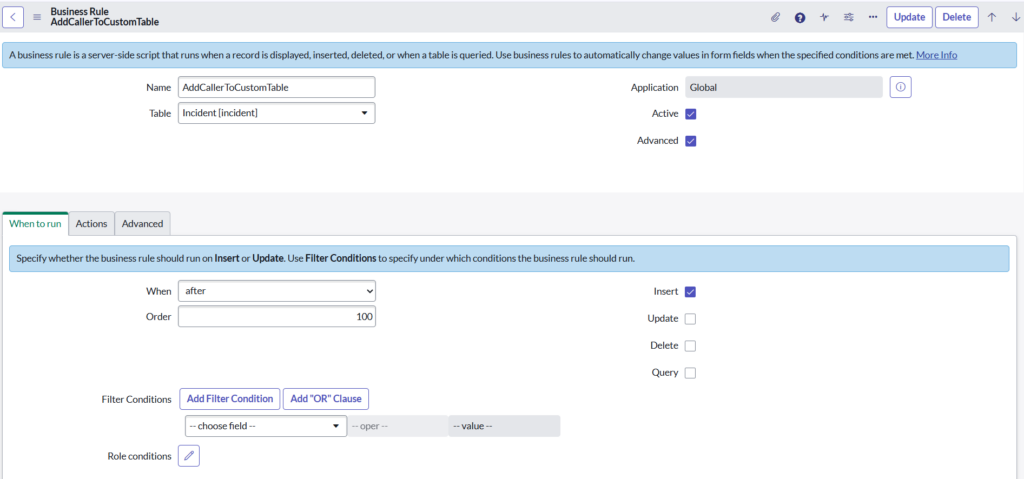
Task: Uncheck the Active checkbox
Action: tap(690, 114)
